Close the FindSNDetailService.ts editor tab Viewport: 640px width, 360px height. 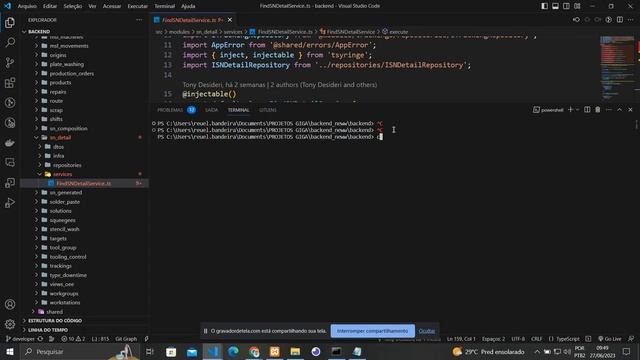tap(230, 20)
